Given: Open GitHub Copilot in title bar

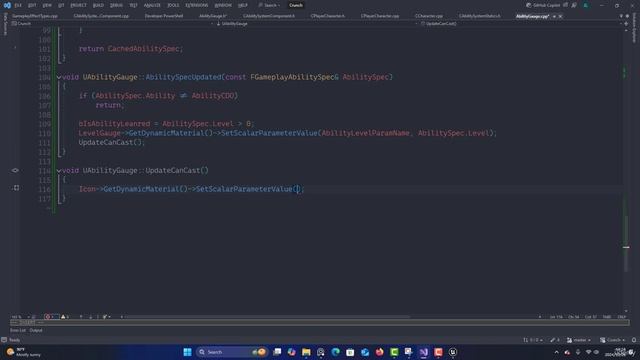Looking at the screenshot, I should [543, 5].
